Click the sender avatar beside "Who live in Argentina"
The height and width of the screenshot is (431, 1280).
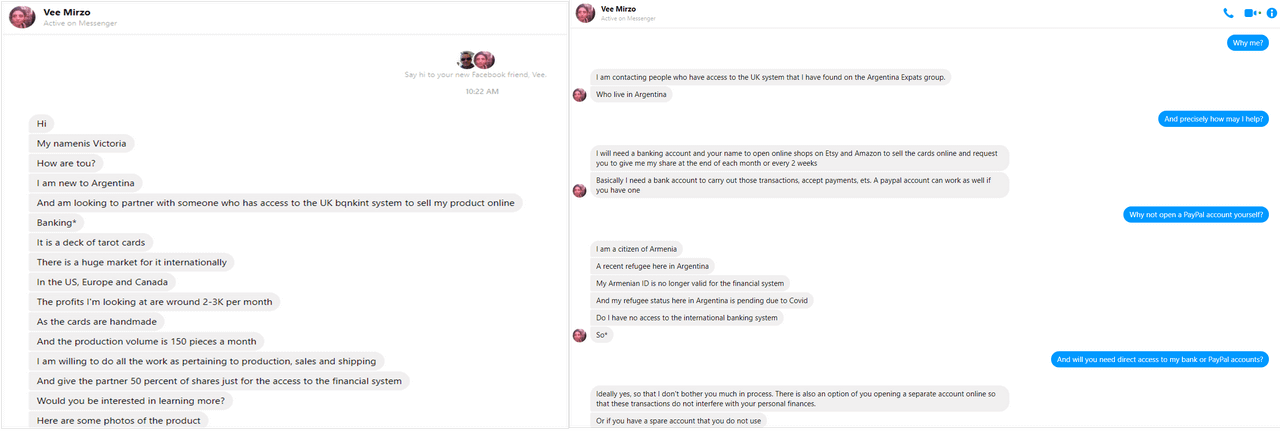coord(579,95)
